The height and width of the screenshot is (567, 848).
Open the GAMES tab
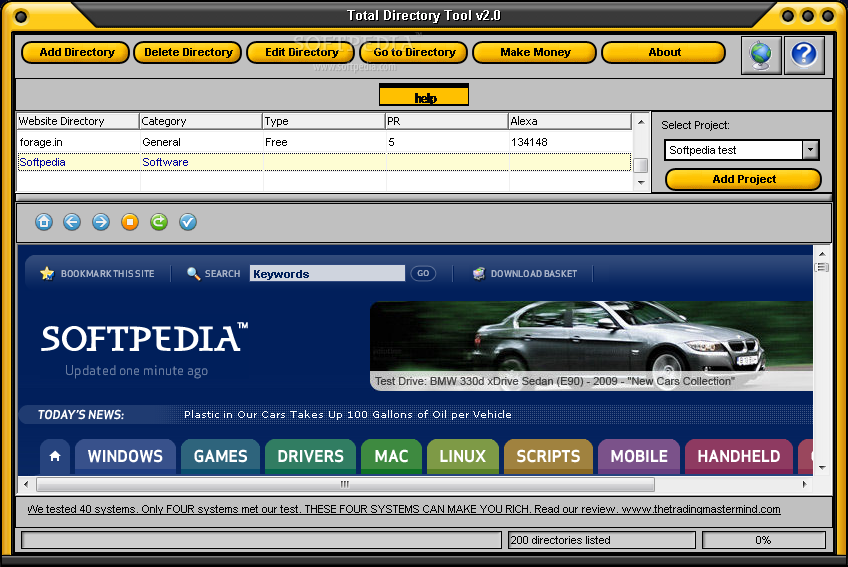pos(221,457)
